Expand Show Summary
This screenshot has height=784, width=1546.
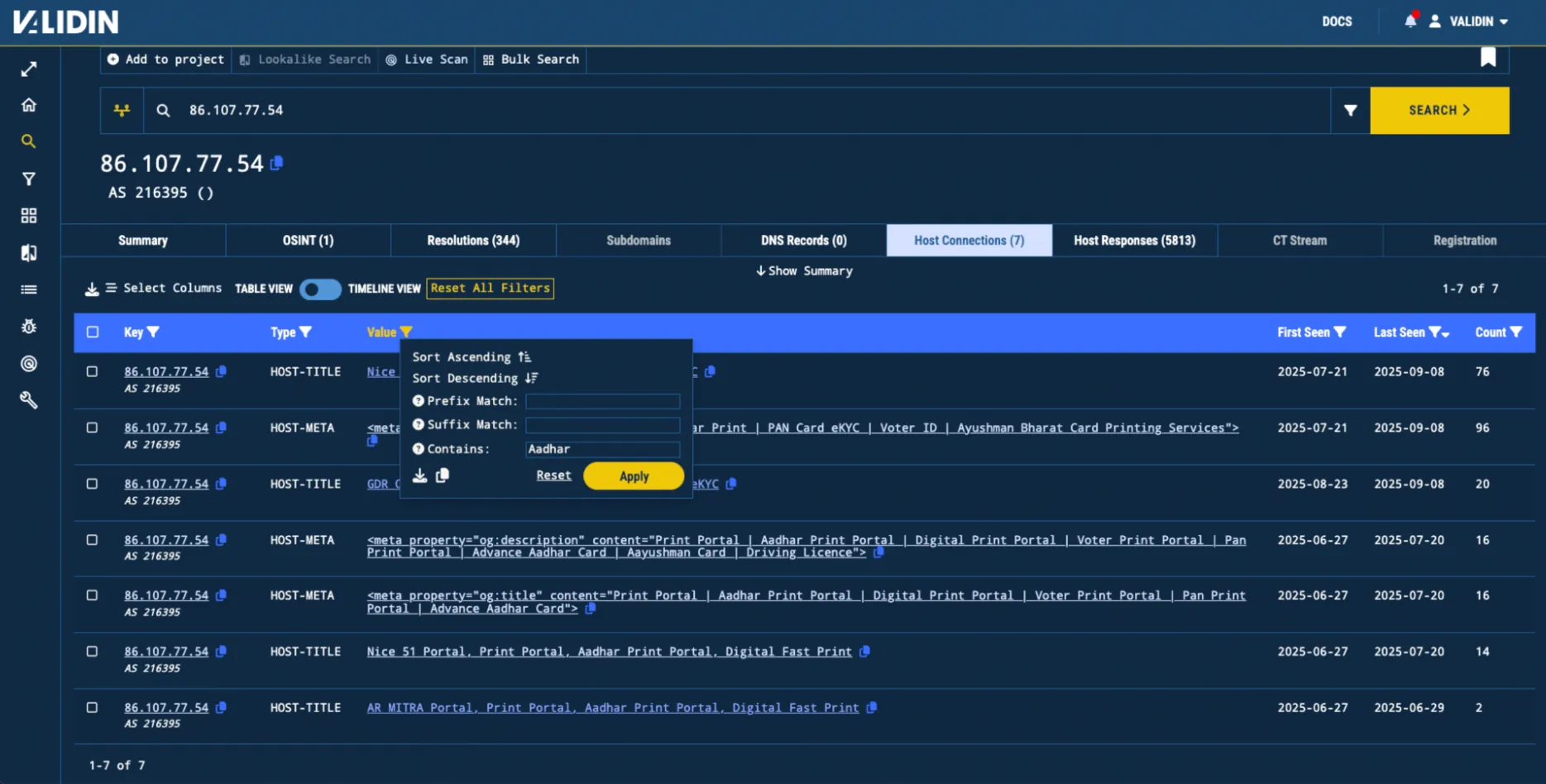point(804,271)
